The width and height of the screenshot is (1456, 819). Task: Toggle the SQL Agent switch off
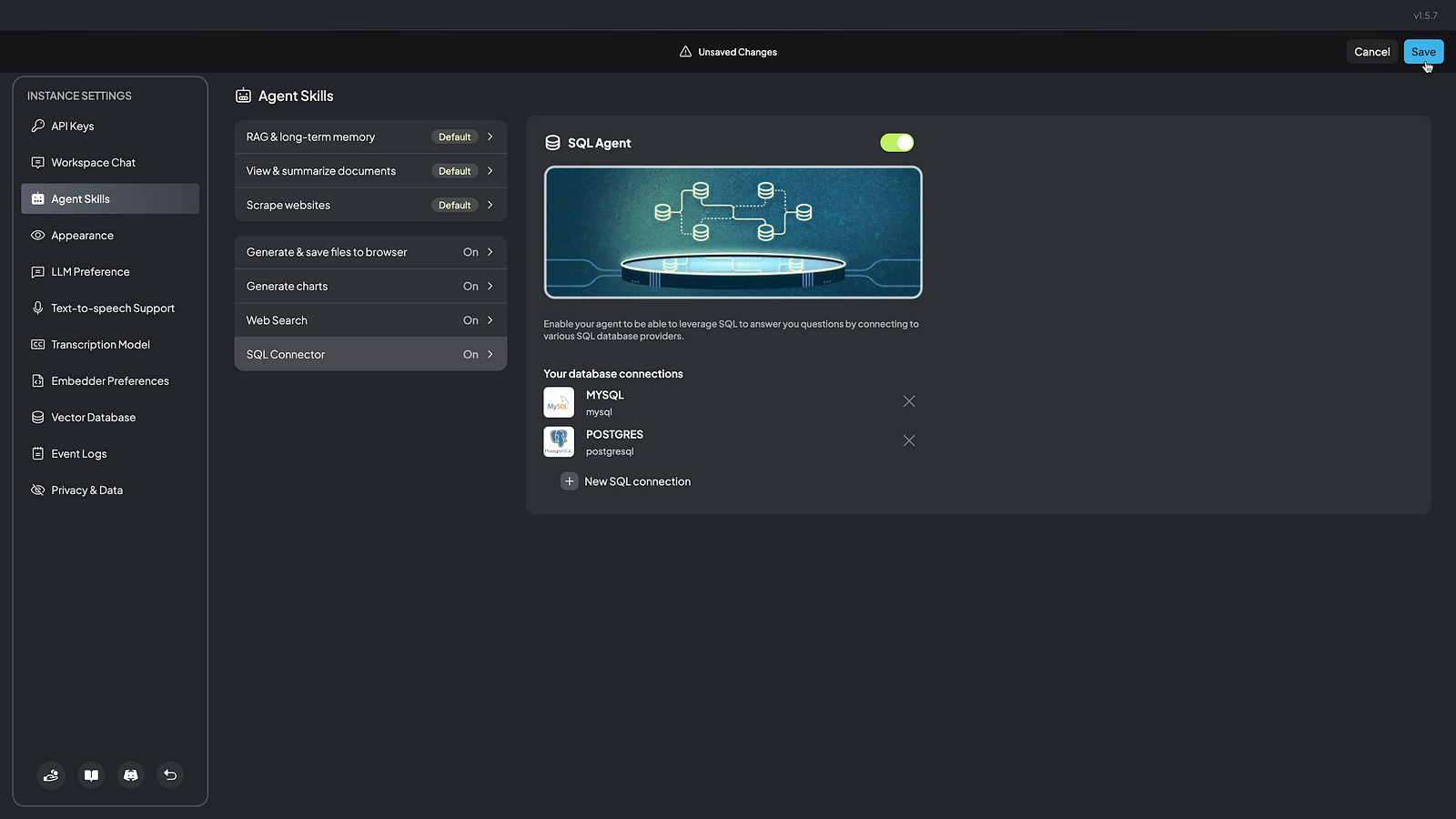[896, 143]
